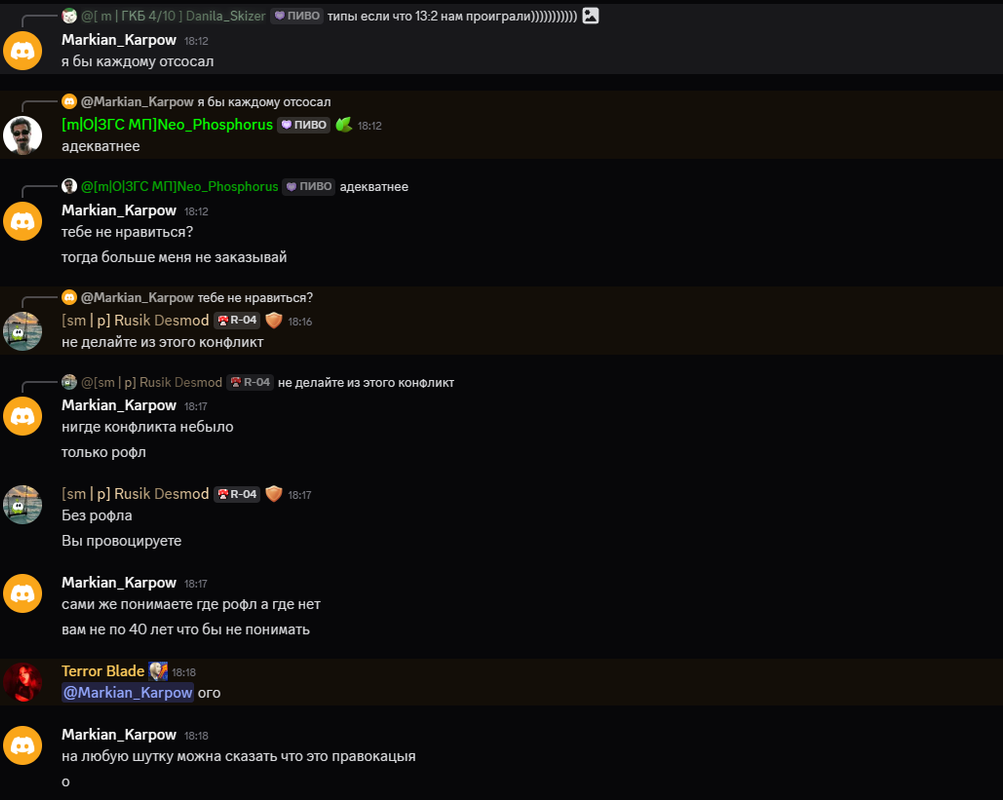Click the [m|O|ЗГС МП]Neo_Phosphorus green username

click(x=167, y=125)
